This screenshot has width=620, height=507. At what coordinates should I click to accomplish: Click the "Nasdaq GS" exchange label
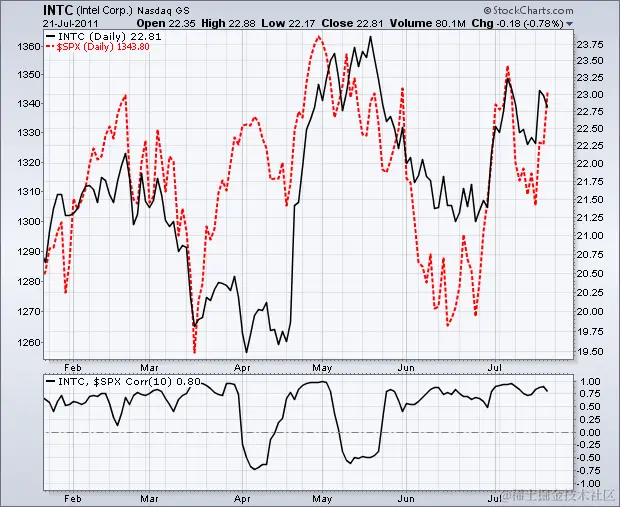pos(163,11)
